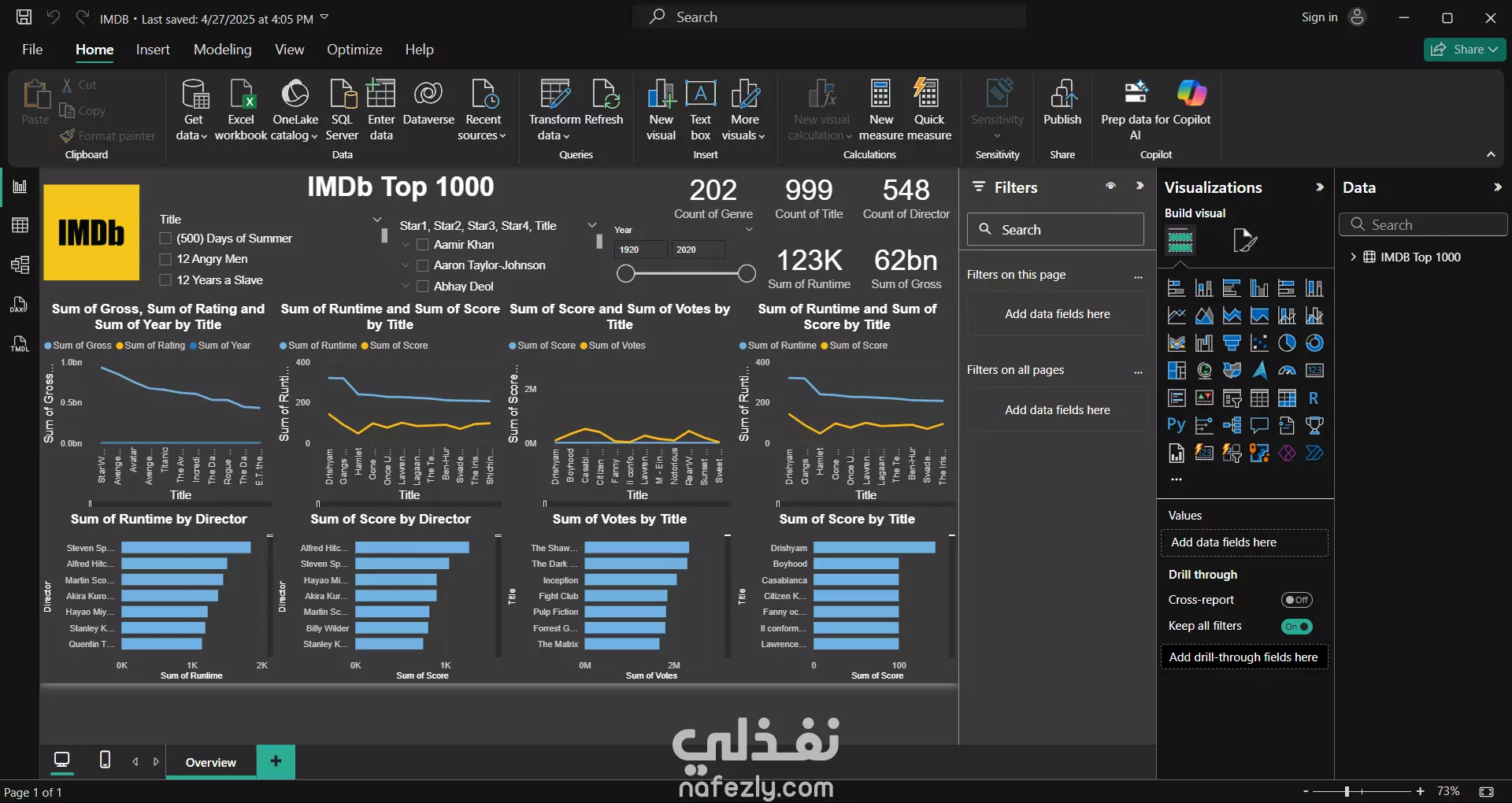Viewport: 1512px width, 803px height.
Task: Open the Title slicer chevron menu
Action: tap(377, 220)
